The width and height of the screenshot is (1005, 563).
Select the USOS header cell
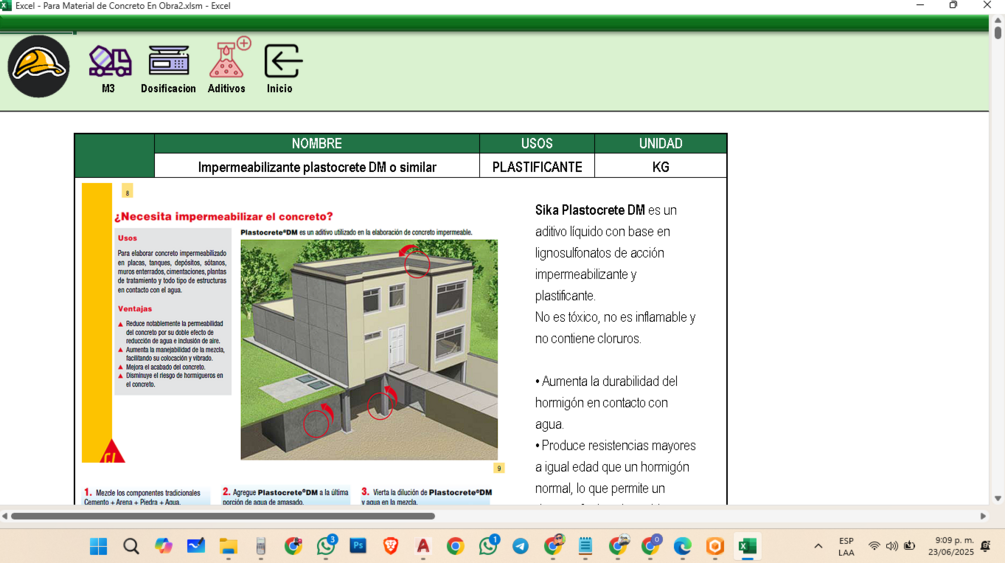click(x=536, y=144)
